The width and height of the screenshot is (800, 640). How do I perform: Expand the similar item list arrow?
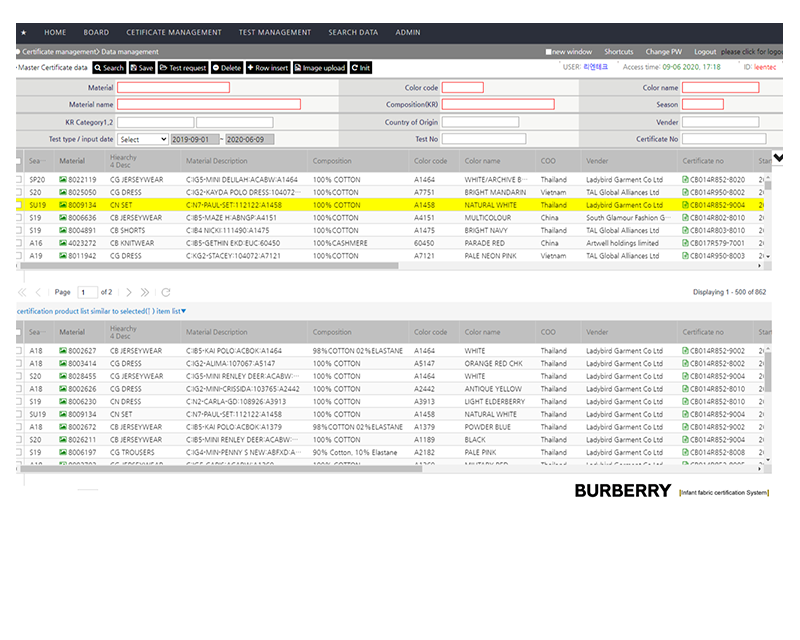pyautogui.click(x=184, y=311)
